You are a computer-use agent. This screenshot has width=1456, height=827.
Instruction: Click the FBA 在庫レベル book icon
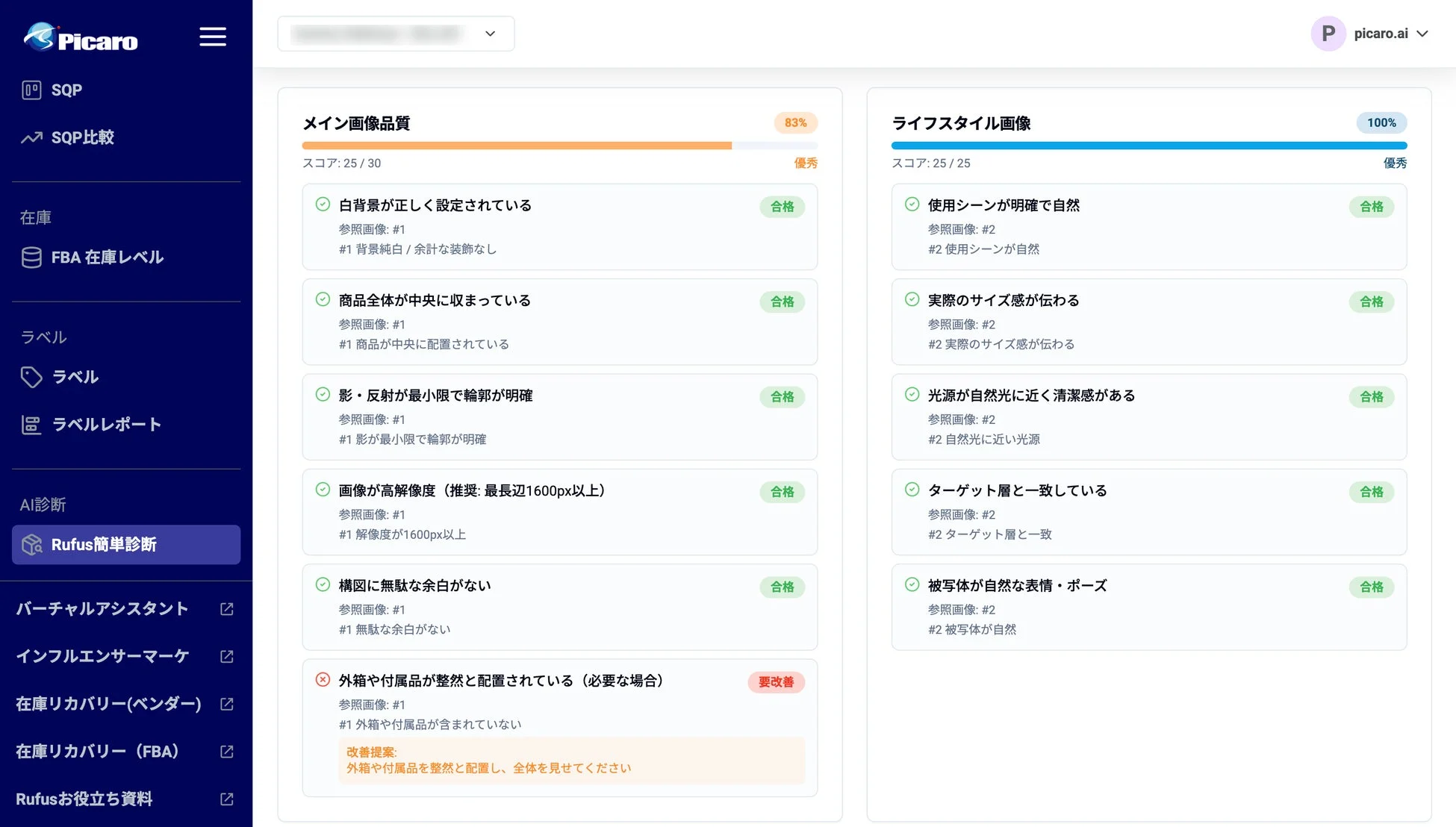coord(31,257)
